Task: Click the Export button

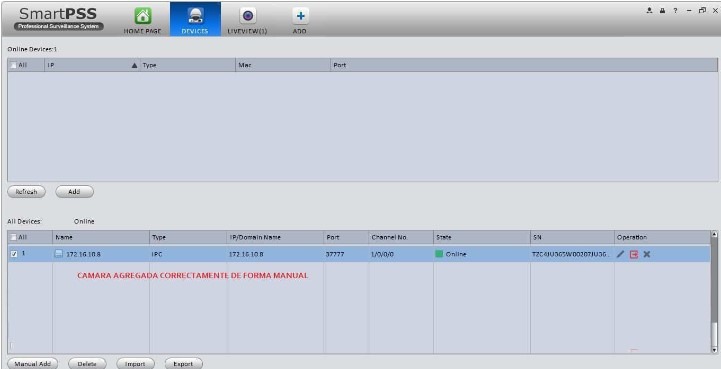Action: coord(183,363)
